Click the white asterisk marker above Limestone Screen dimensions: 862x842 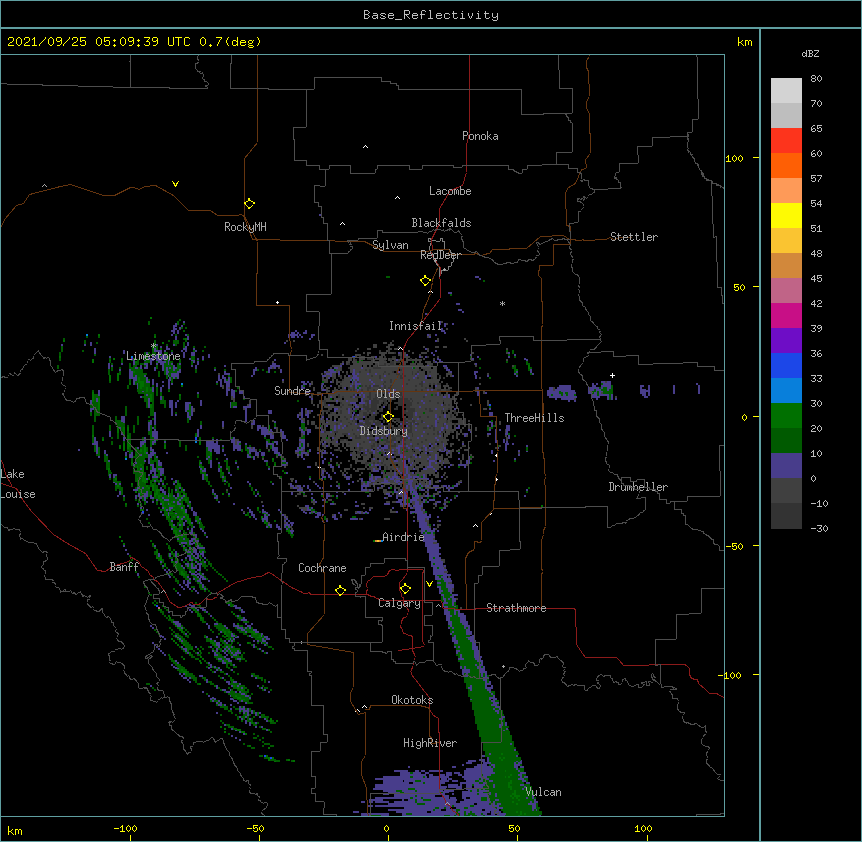[x=154, y=346]
